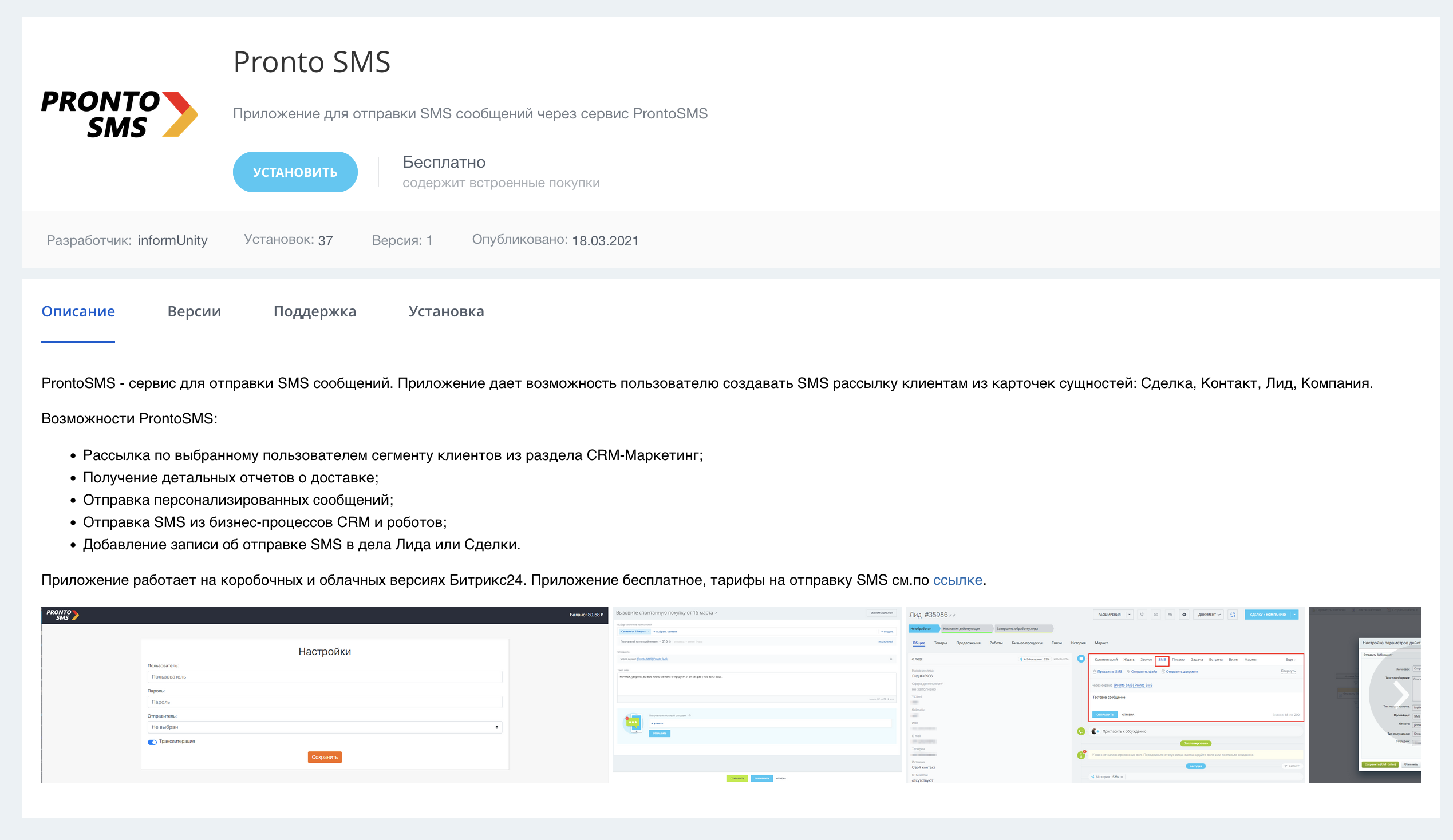
Task: Click the Сохранить button in settings screenshot
Action: point(325,757)
